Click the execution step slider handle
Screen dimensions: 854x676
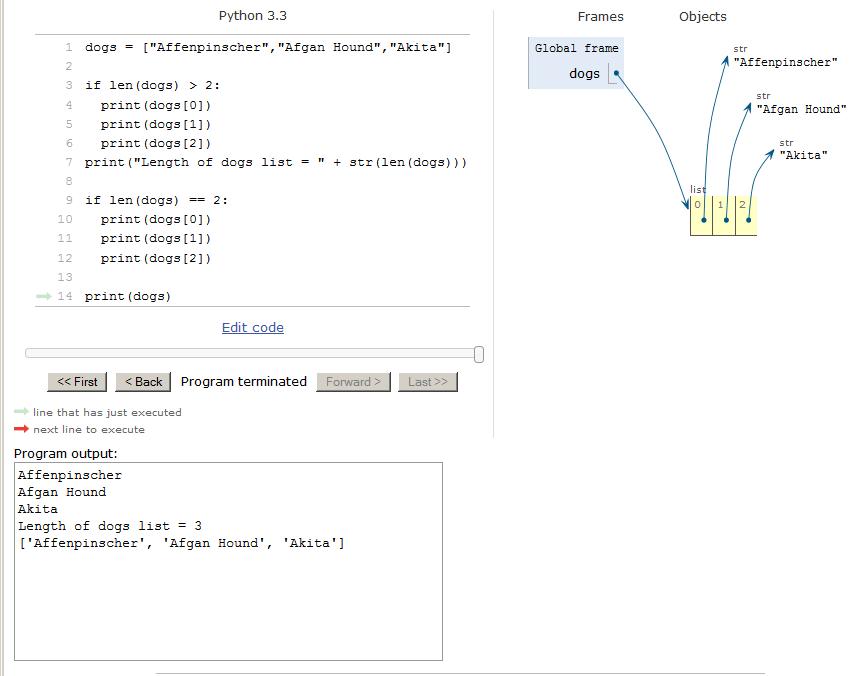[479, 355]
